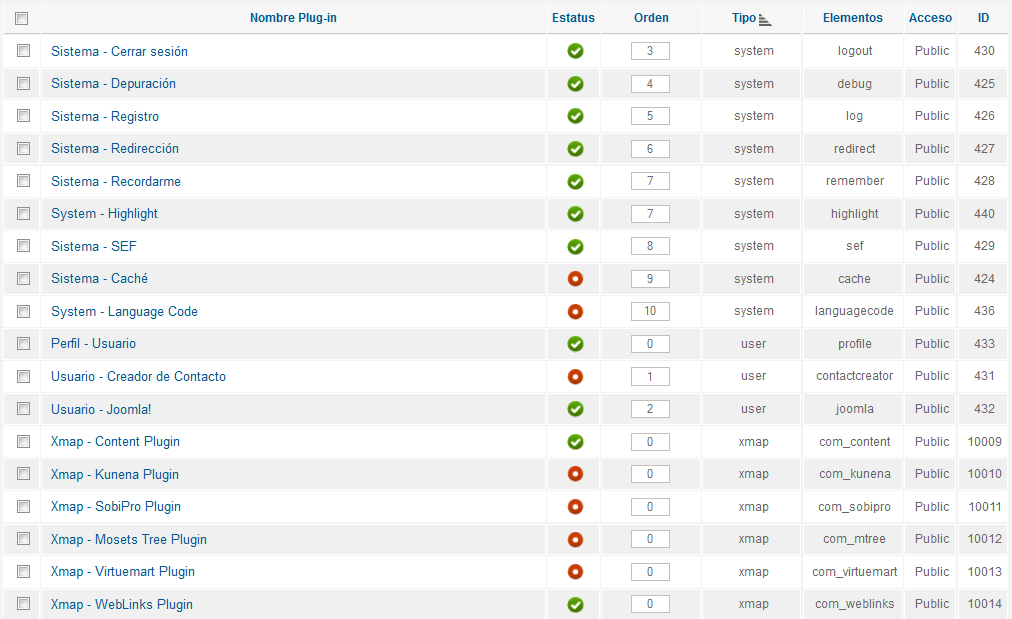Enable Usuario - Creador de Contacto status icon
The image size is (1012, 619).
coord(575,376)
